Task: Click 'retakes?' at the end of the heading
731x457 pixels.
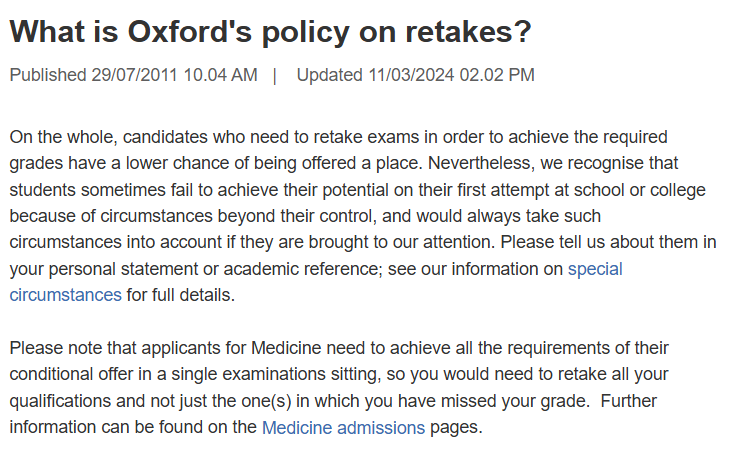Action: click(x=468, y=32)
